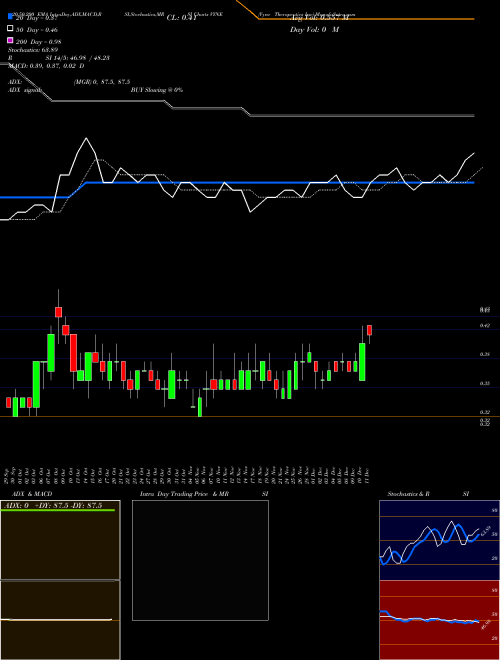This screenshot has height=660, width=500.
Task: Select the '50 Day = 0.46' legend text
Action: (37, 30)
